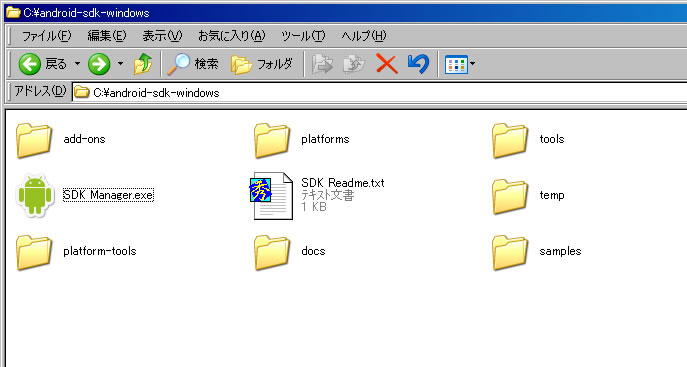
Task: Toggle the フォルダ folders pane
Action: 262,64
